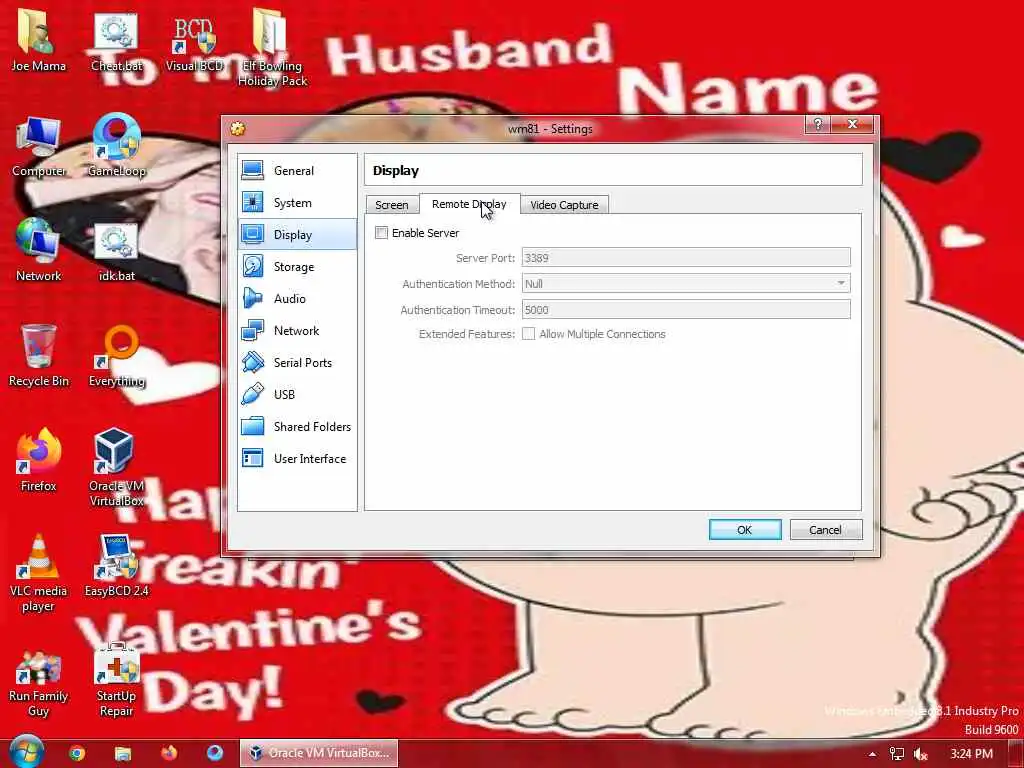
Task: Open the Network settings category
Action: pyautogui.click(x=297, y=330)
